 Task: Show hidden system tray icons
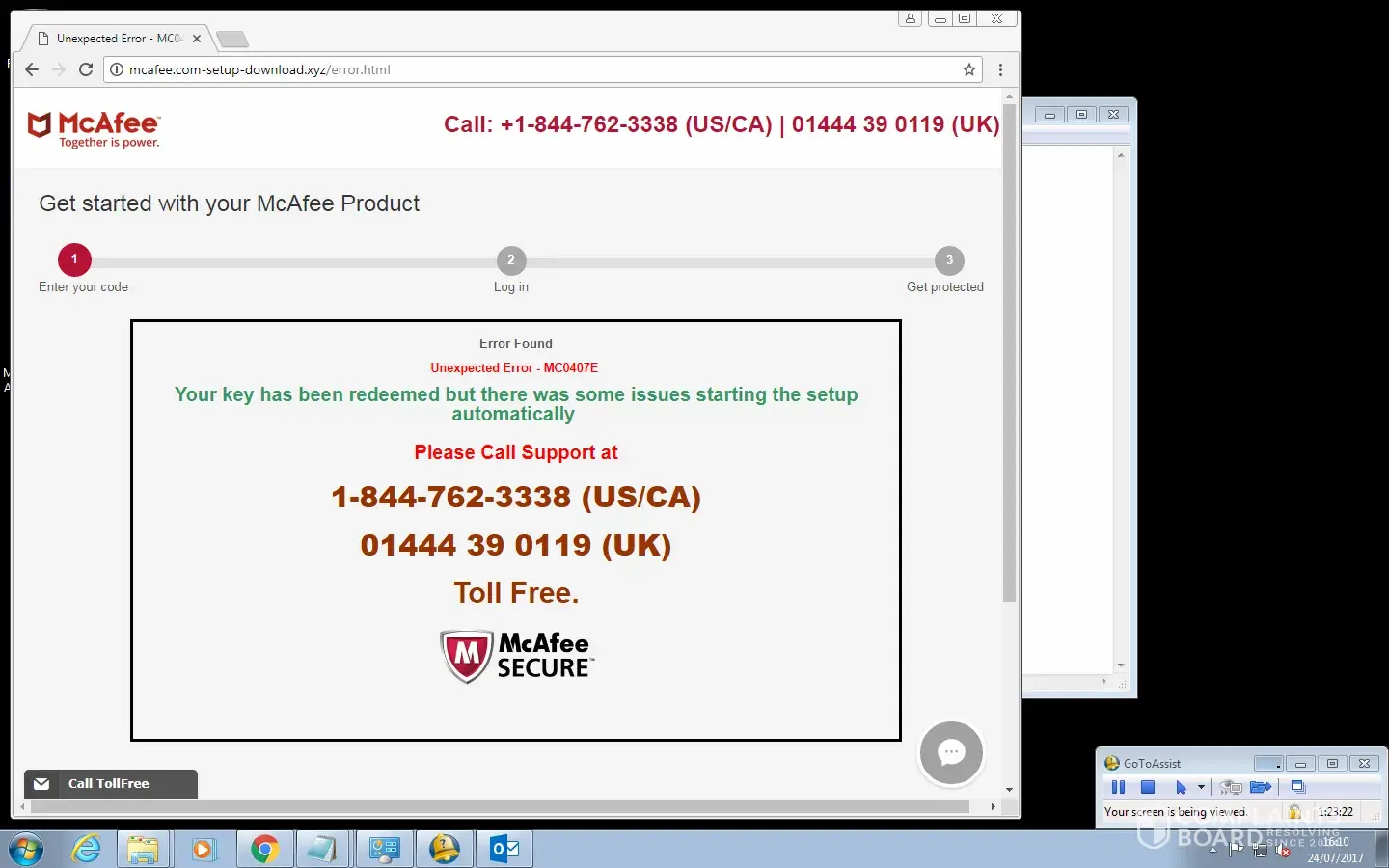point(1213,850)
